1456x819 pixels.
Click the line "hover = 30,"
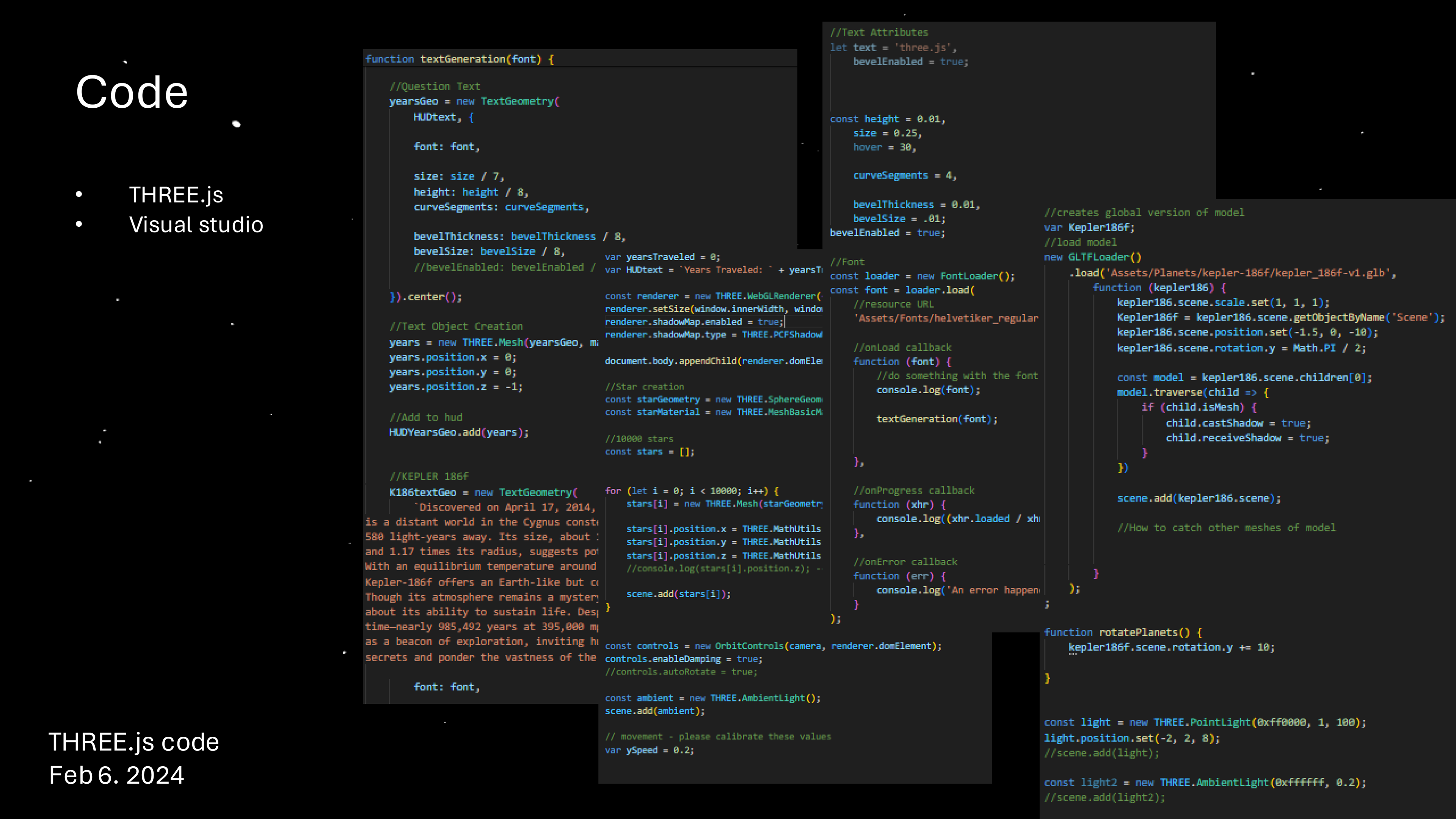tap(885, 147)
